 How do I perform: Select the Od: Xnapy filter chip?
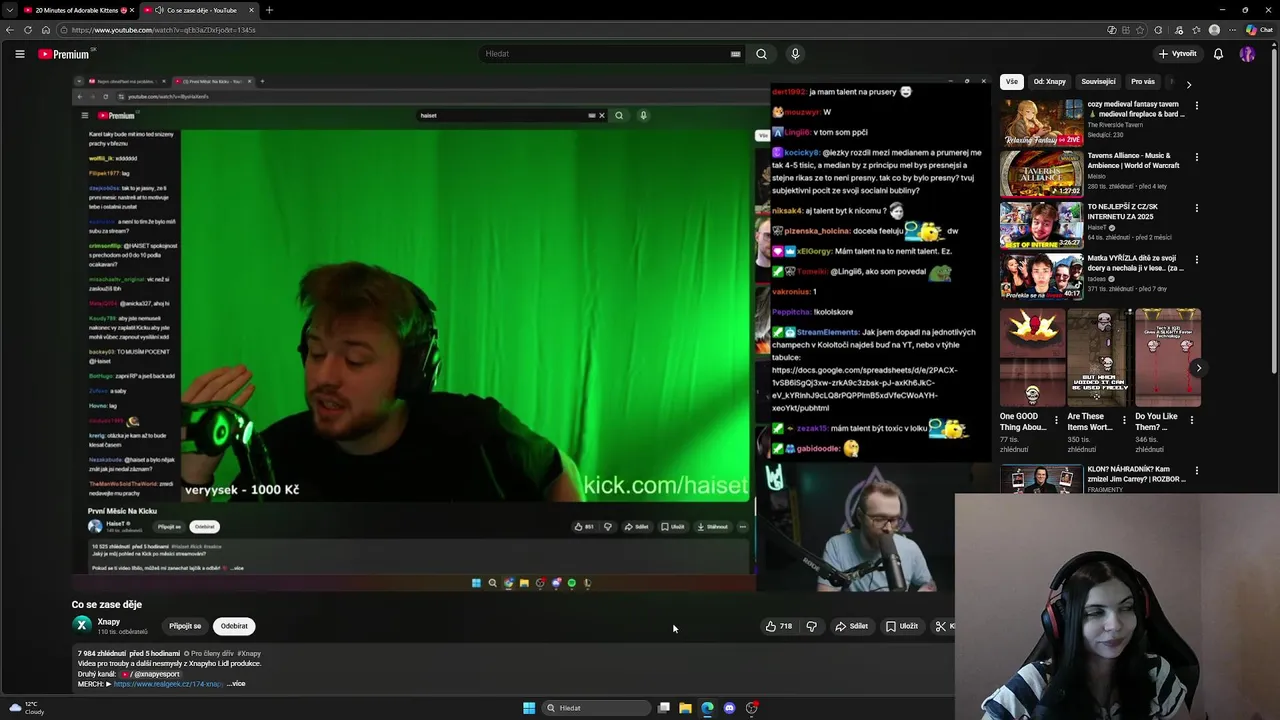[x=1049, y=82]
